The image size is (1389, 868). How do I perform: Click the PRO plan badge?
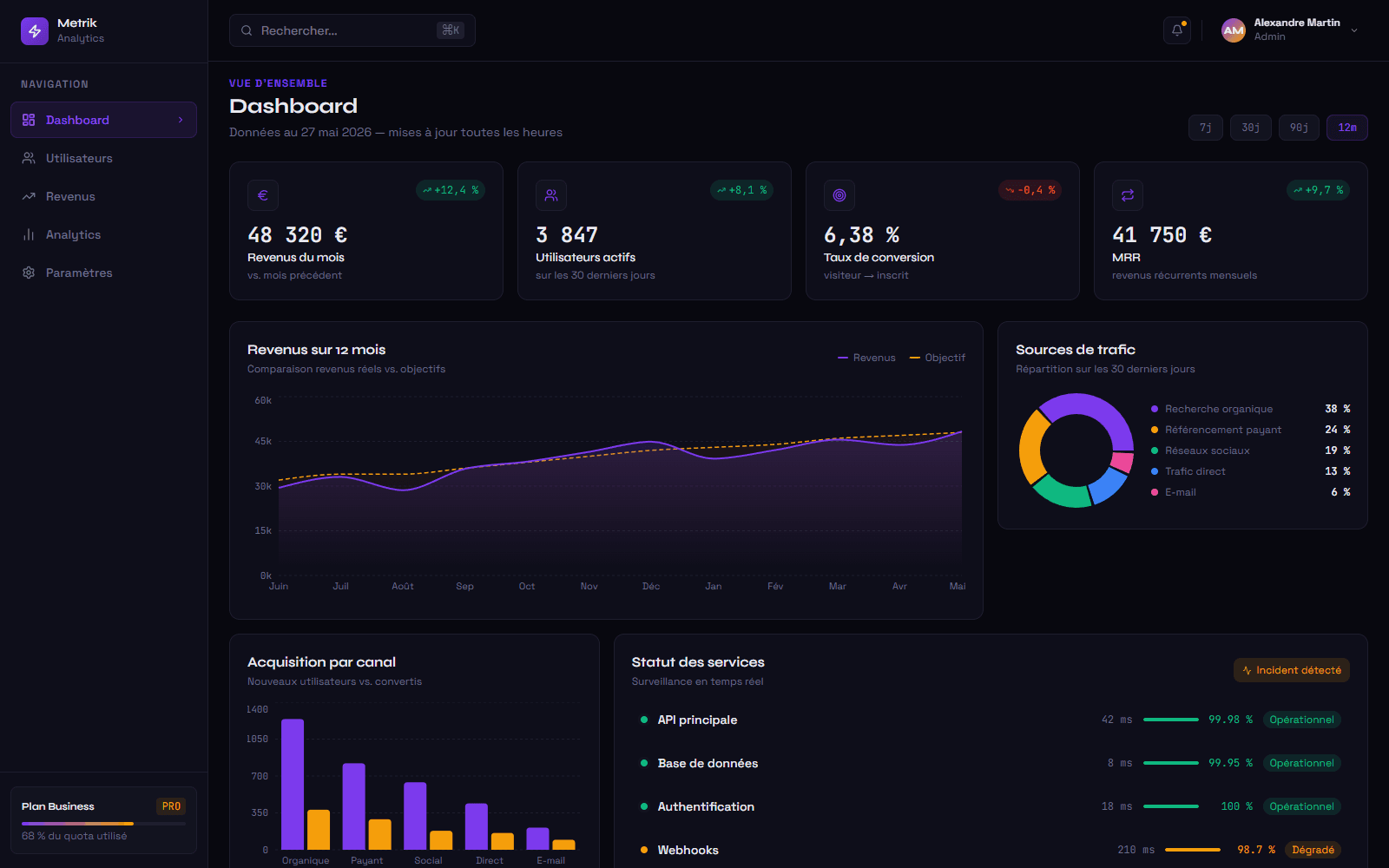tap(171, 806)
